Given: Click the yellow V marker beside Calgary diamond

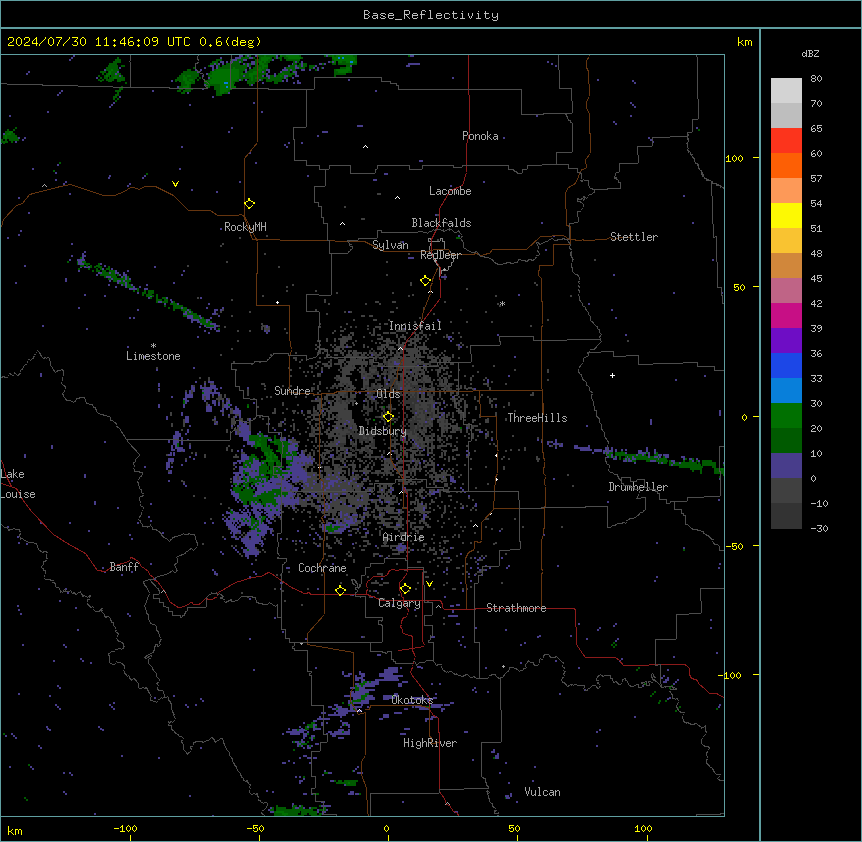Looking at the screenshot, I should click(x=429, y=584).
